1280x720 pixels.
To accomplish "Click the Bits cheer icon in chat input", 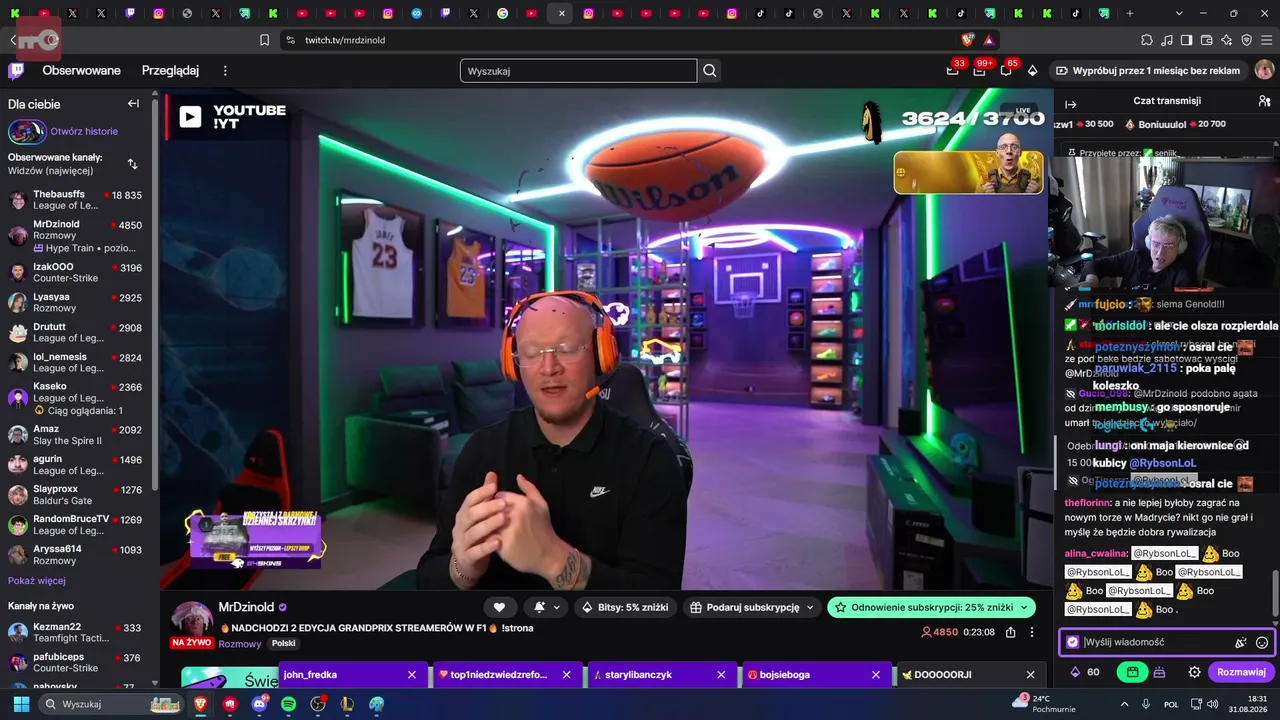I will [x=1240, y=643].
